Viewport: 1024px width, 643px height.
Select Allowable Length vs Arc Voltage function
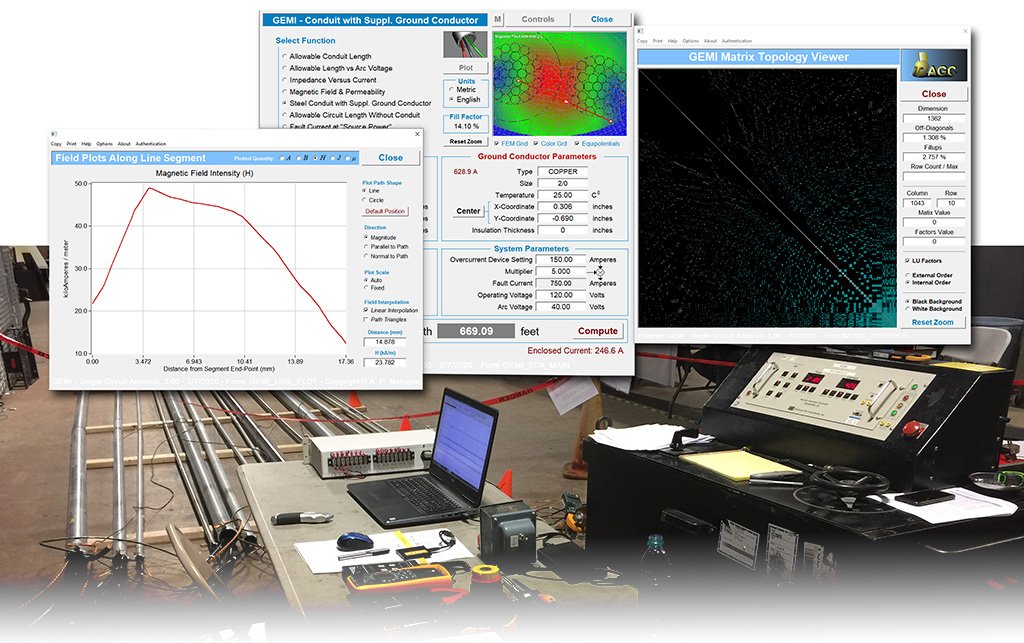point(284,69)
